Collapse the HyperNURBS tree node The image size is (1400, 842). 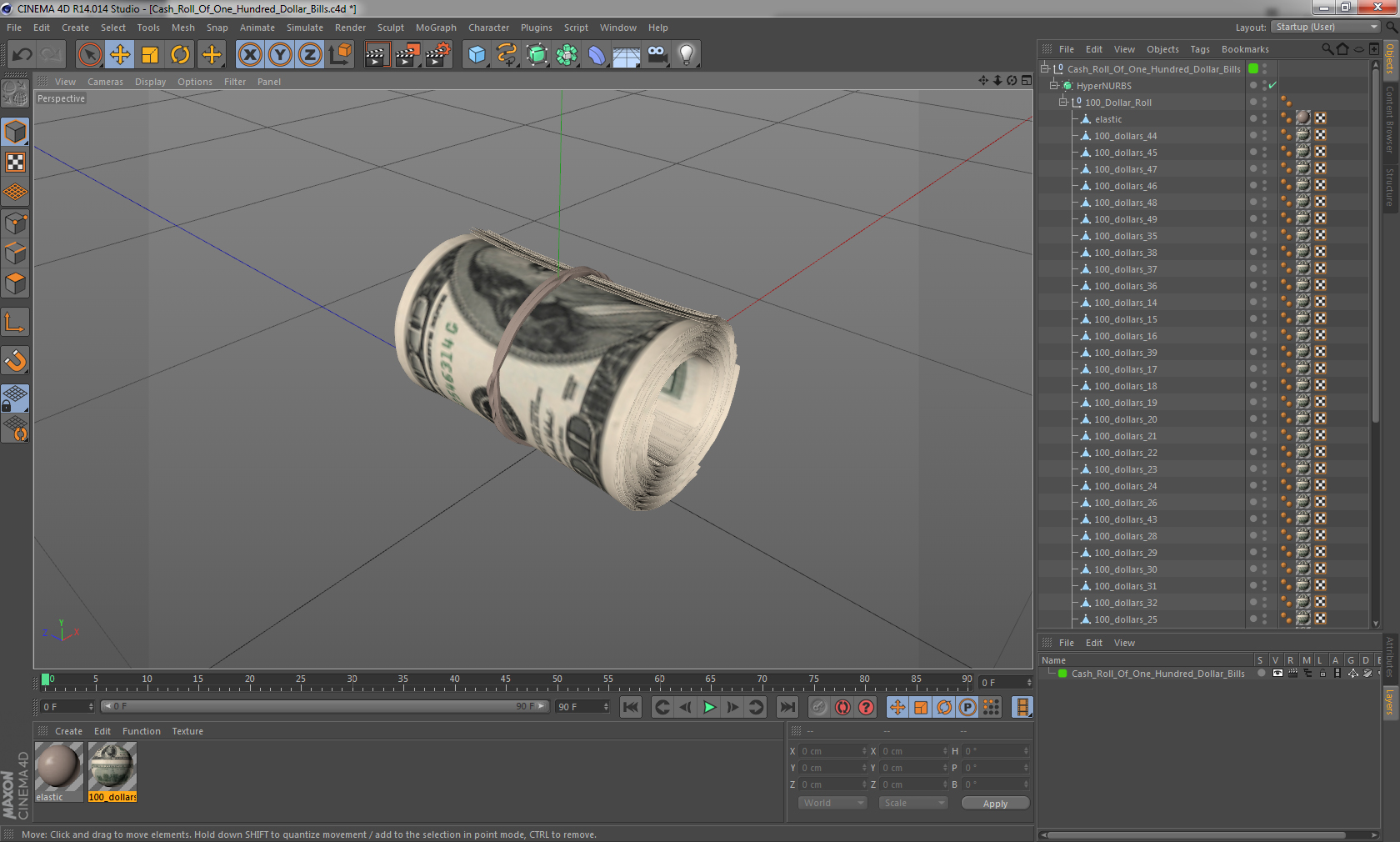1053,85
